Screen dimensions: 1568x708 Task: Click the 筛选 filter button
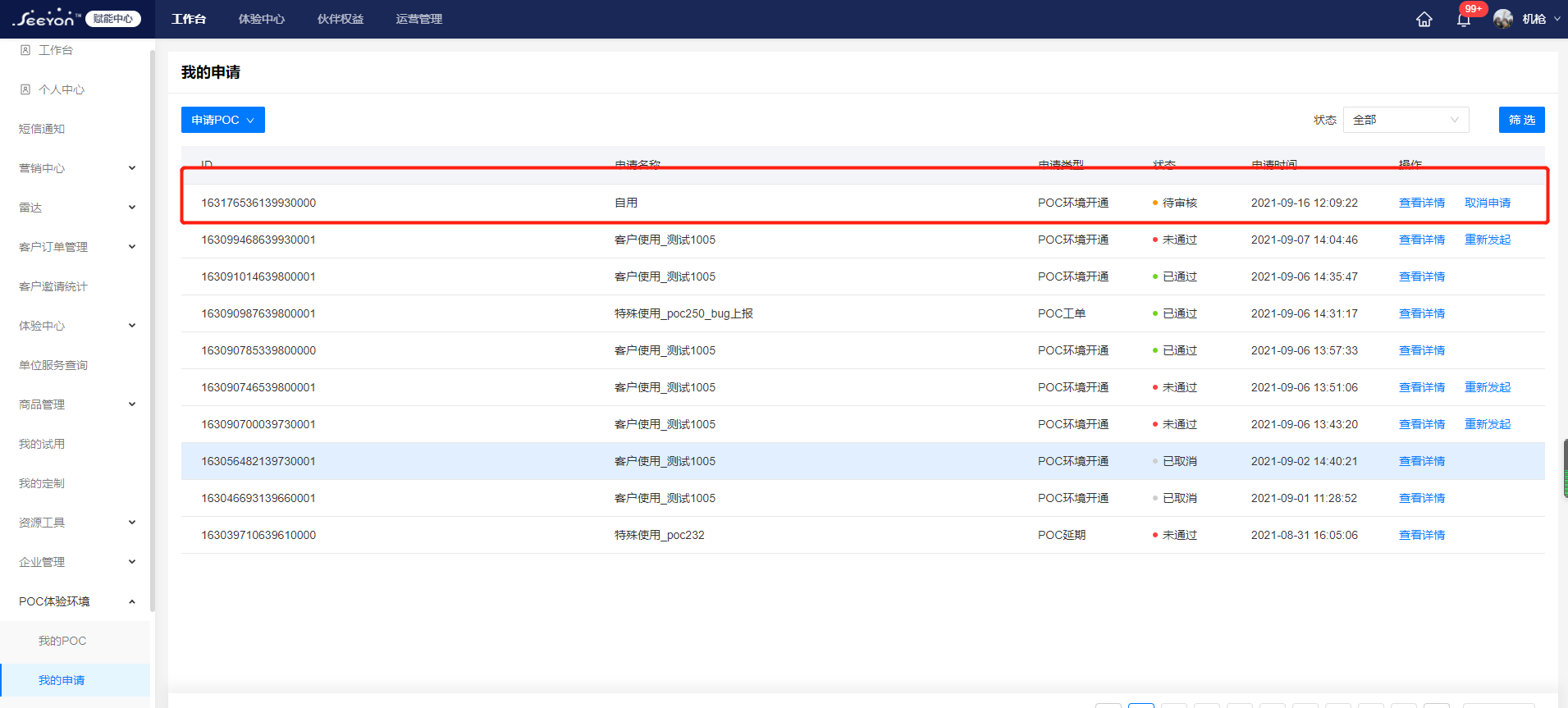click(1522, 120)
